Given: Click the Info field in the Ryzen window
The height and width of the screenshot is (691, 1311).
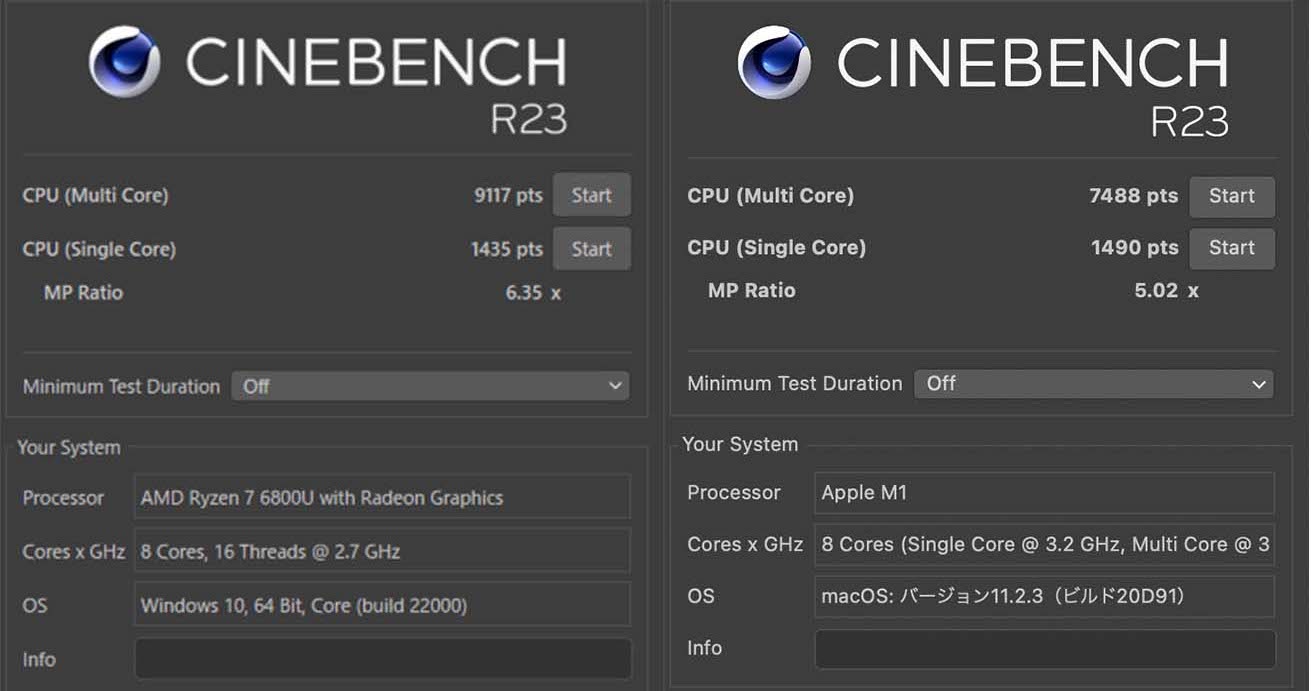Looking at the screenshot, I should tap(383, 659).
